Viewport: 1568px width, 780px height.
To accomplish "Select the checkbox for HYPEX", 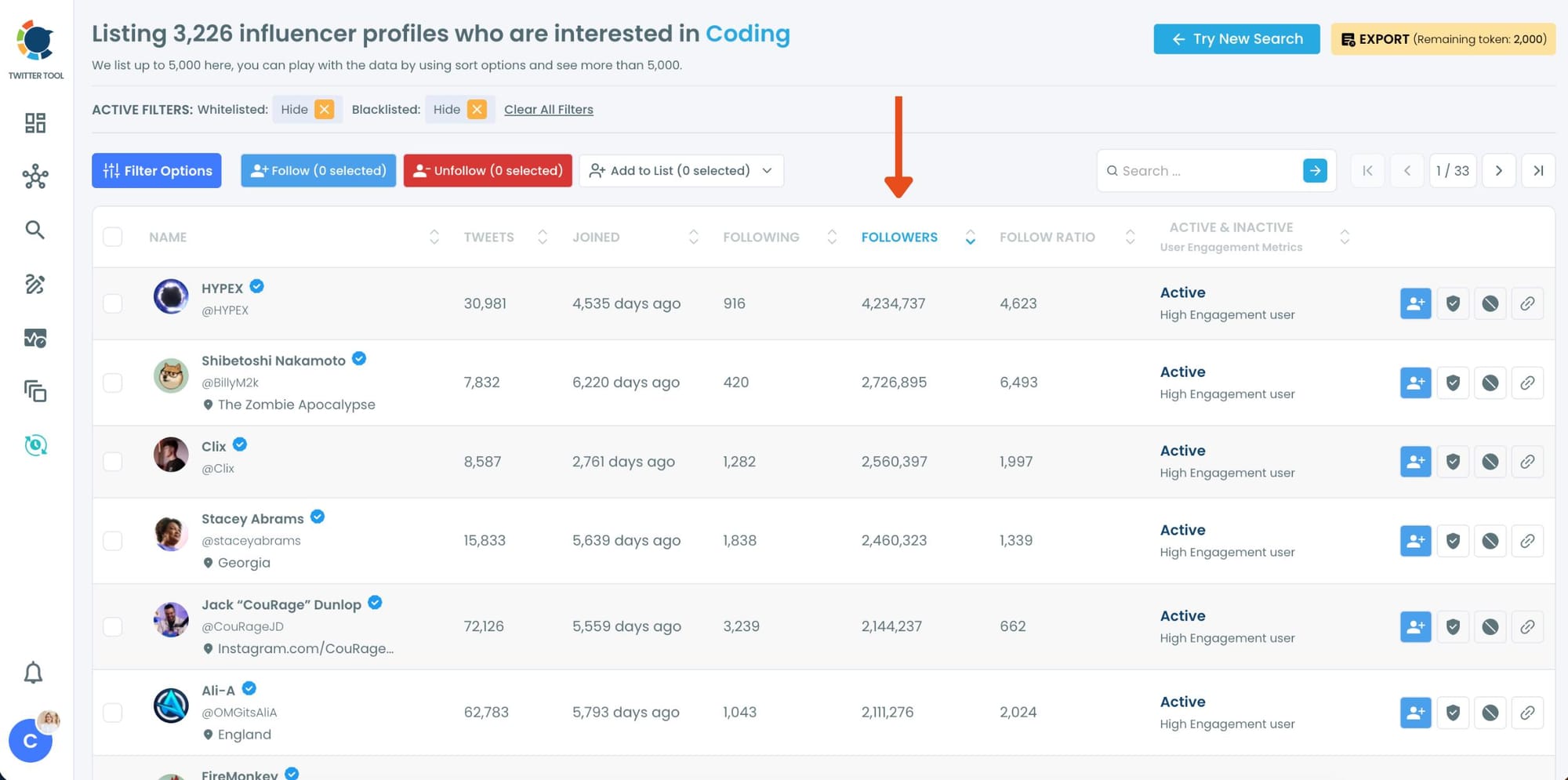I will point(113,303).
